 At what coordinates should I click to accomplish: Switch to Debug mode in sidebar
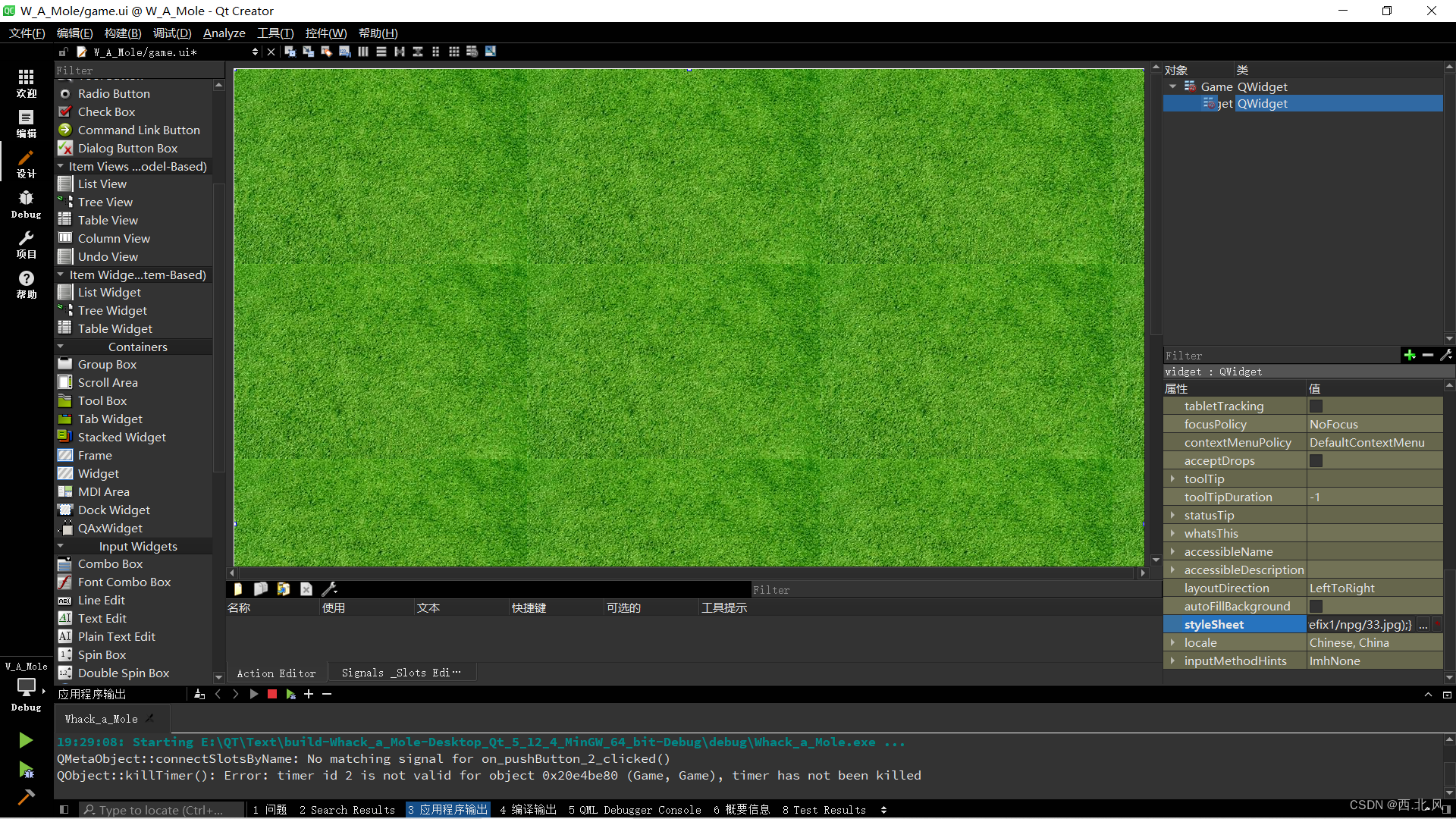tap(26, 204)
